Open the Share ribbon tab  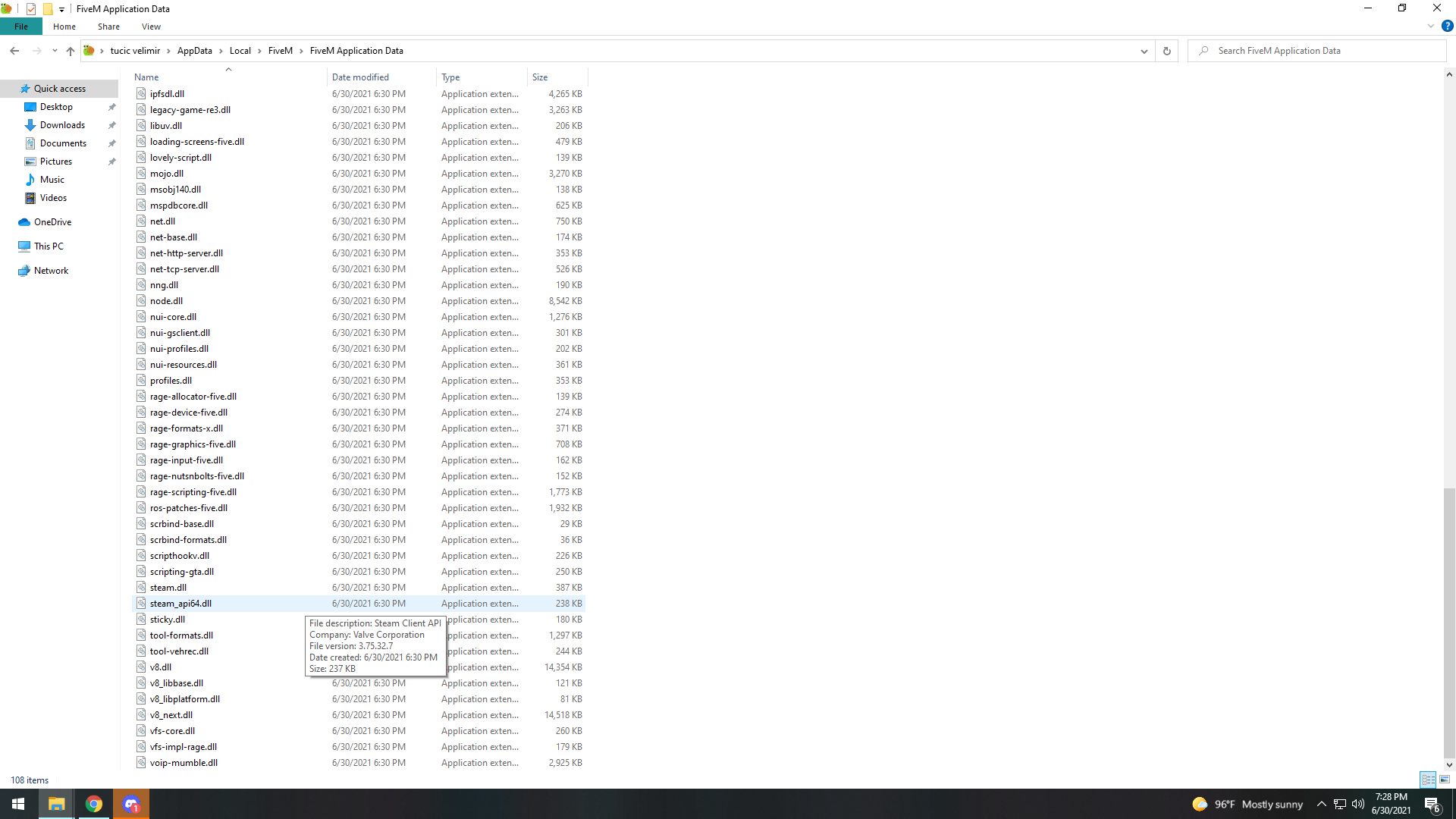pos(108,27)
